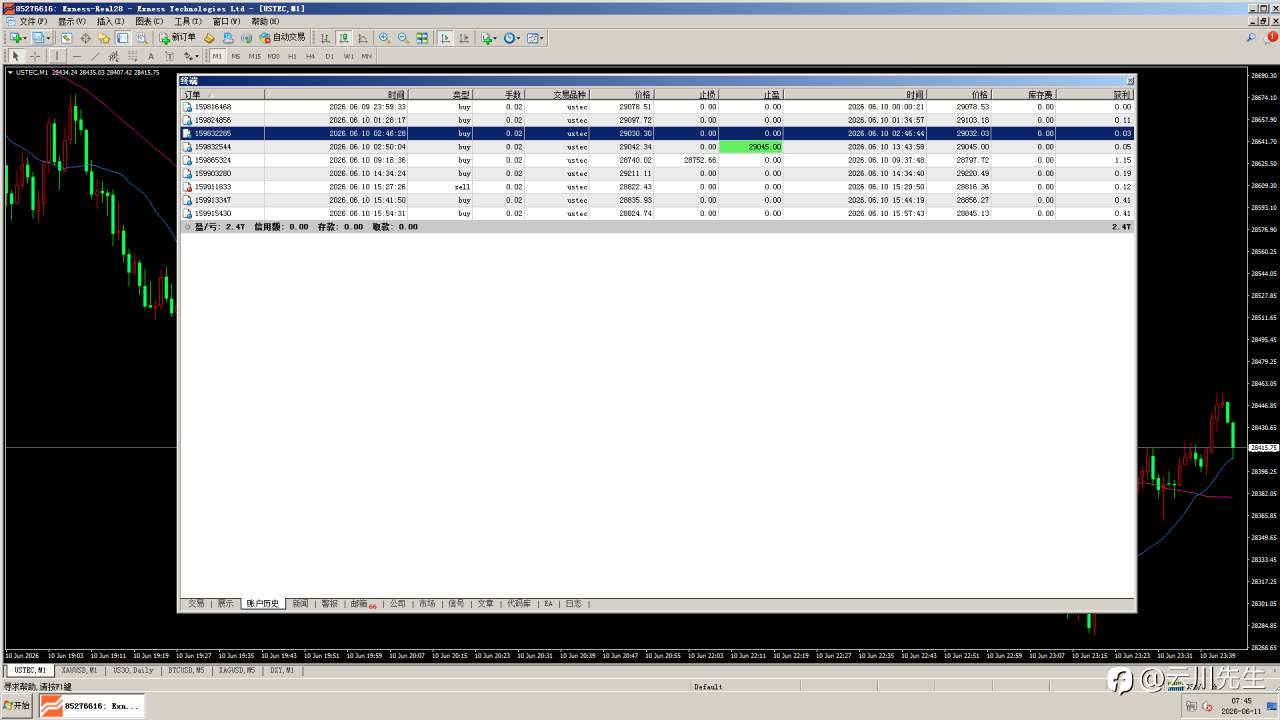Toggle the chart shift icon
The image size is (1280, 720).
(464, 38)
